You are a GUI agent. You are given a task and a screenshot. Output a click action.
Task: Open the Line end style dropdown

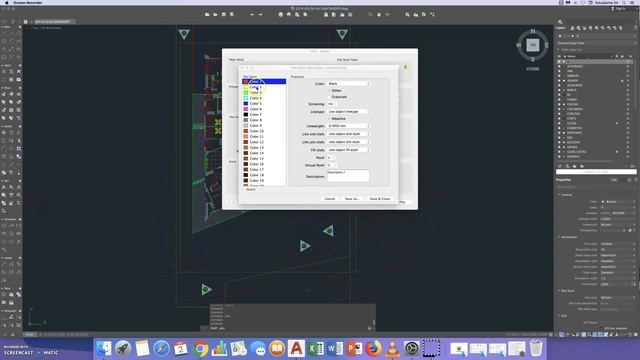349,134
